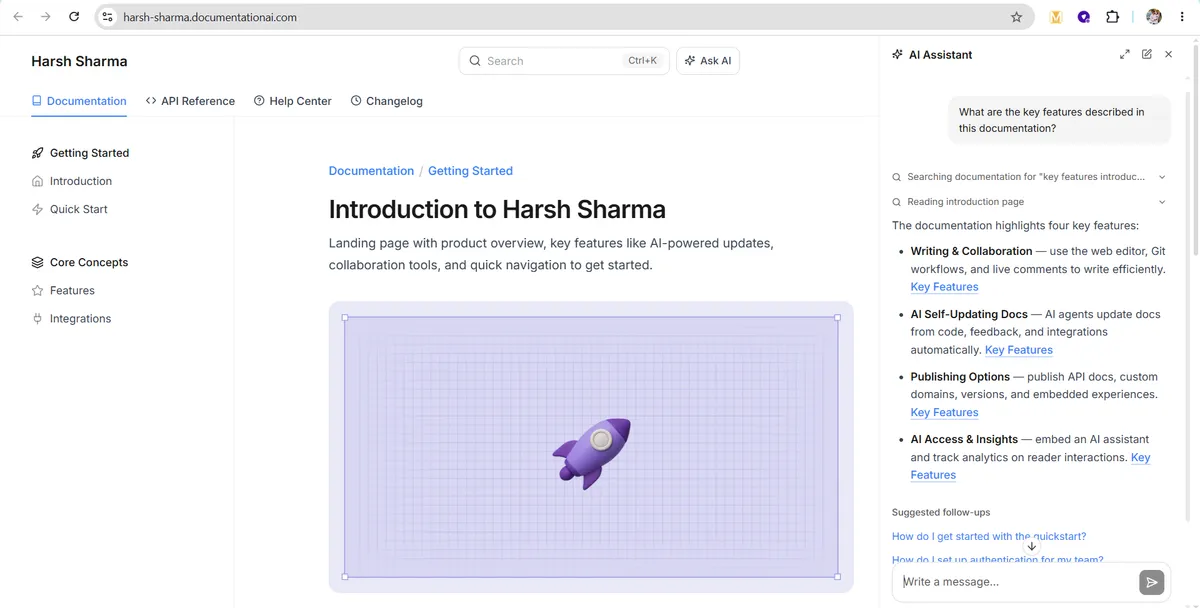This screenshot has width=1200, height=608.
Task: Click the Getting Started breadcrumb link
Action: [470, 171]
